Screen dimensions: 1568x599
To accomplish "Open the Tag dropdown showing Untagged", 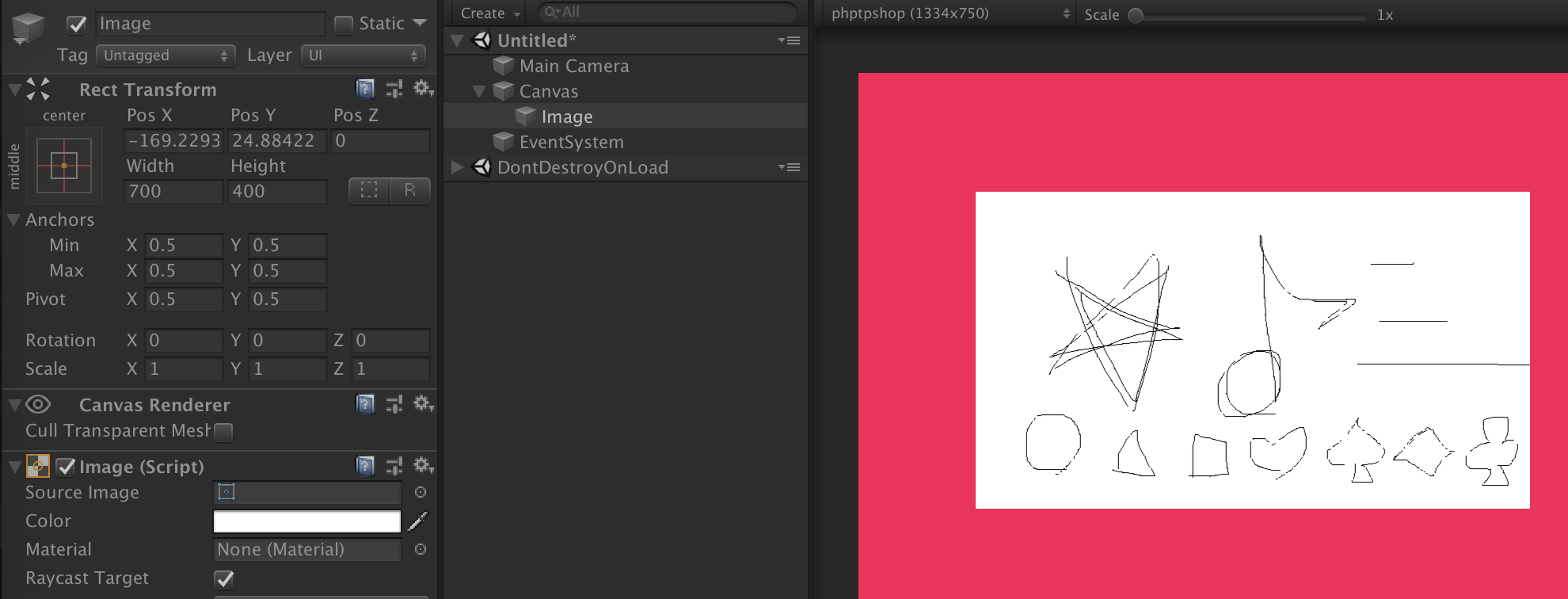I will coord(166,55).
